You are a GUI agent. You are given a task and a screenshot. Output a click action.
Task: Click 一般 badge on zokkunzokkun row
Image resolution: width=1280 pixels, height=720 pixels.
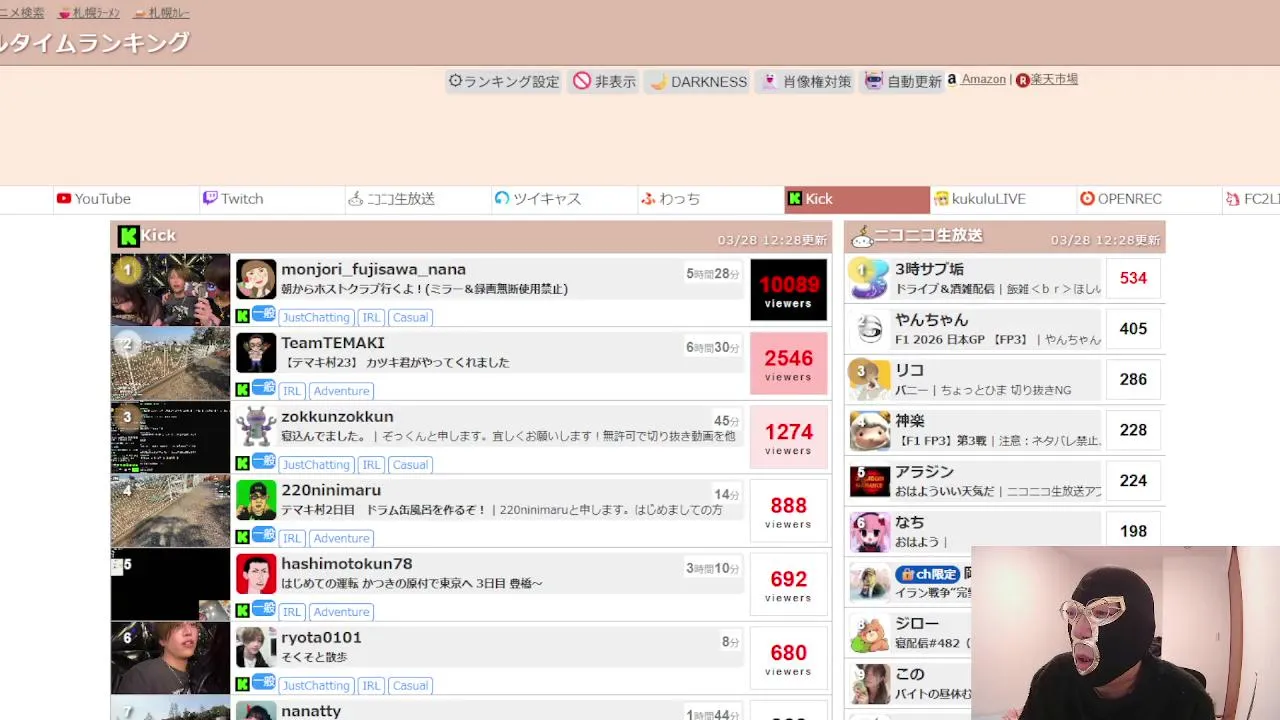(263, 461)
